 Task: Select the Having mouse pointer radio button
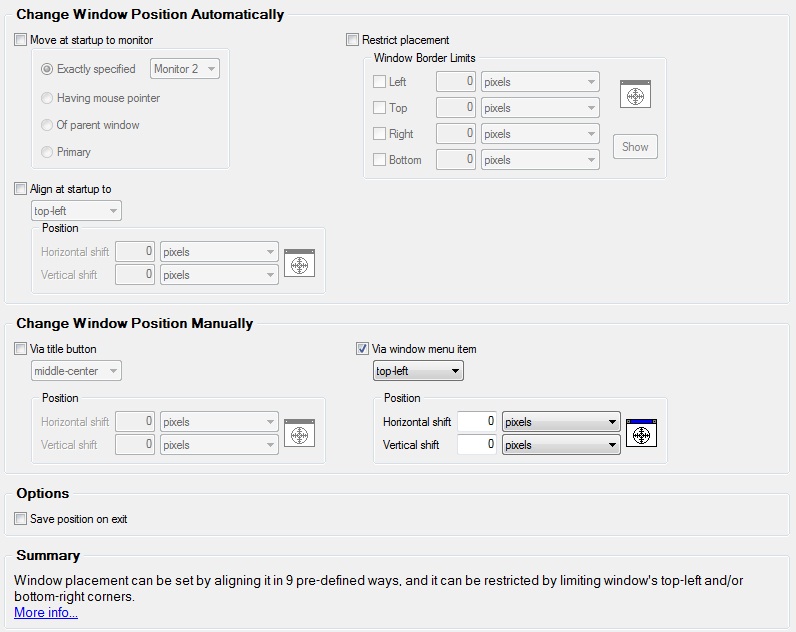point(47,98)
